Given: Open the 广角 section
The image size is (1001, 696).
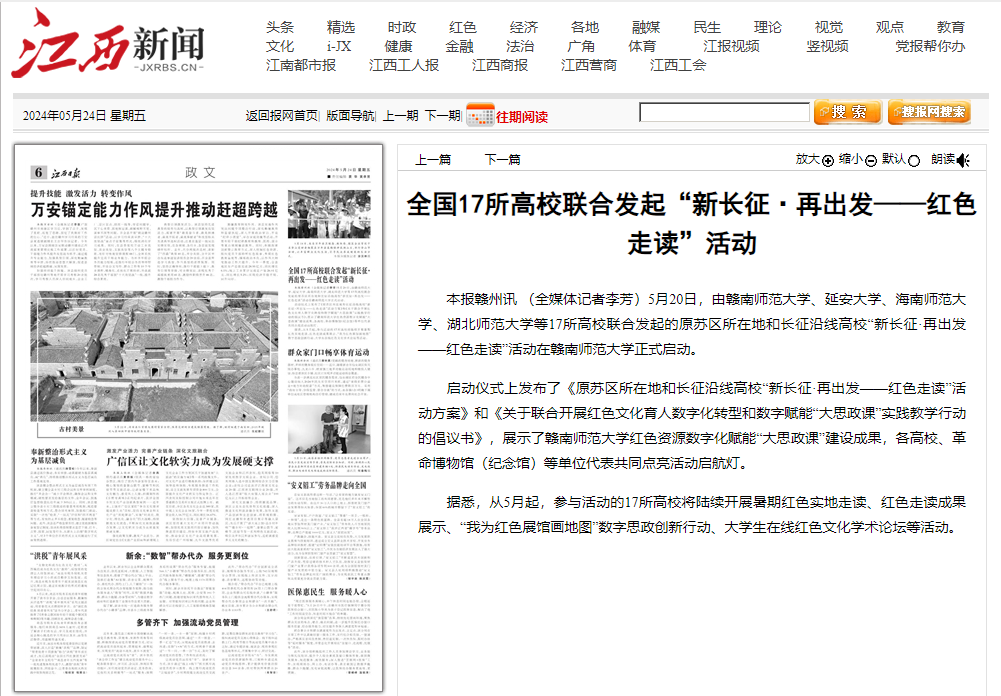Looking at the screenshot, I should tap(581, 47).
